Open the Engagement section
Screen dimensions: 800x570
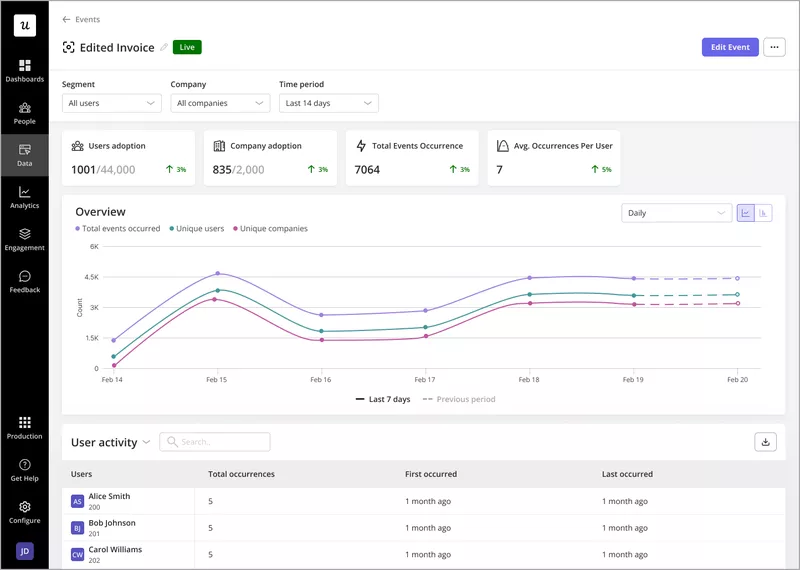click(x=24, y=239)
